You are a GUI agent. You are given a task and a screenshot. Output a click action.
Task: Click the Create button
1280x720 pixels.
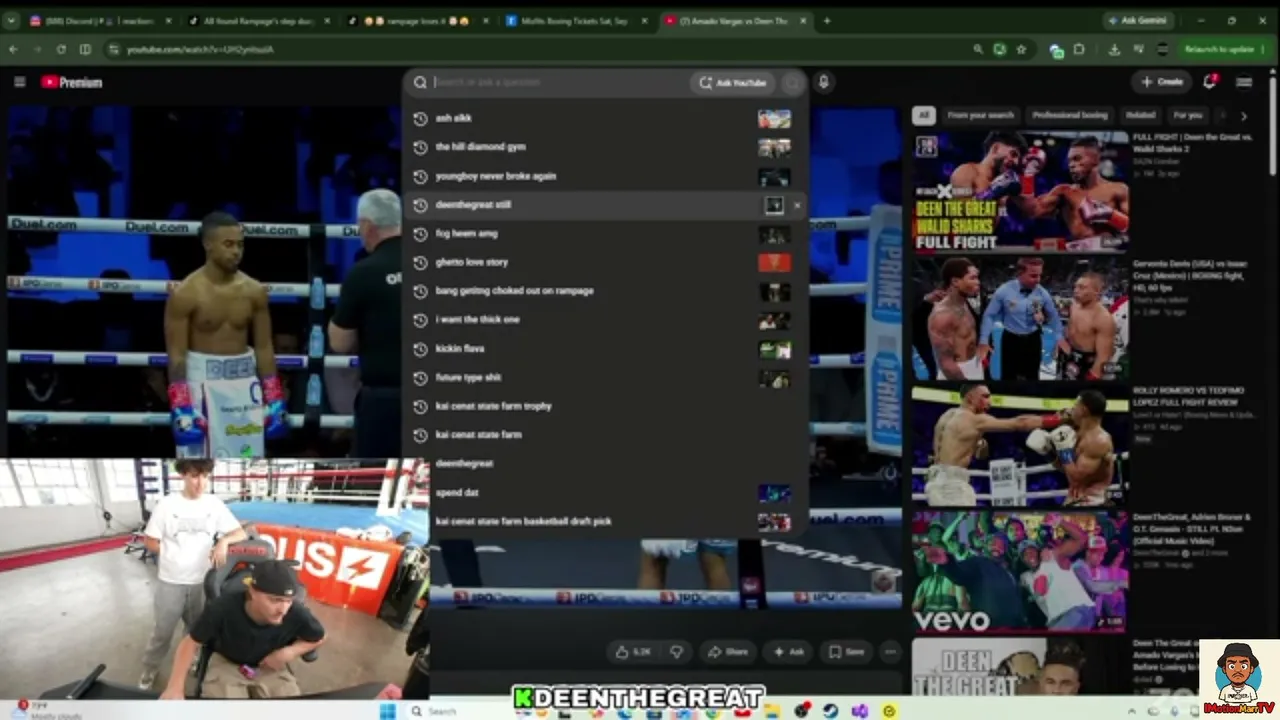(1162, 82)
